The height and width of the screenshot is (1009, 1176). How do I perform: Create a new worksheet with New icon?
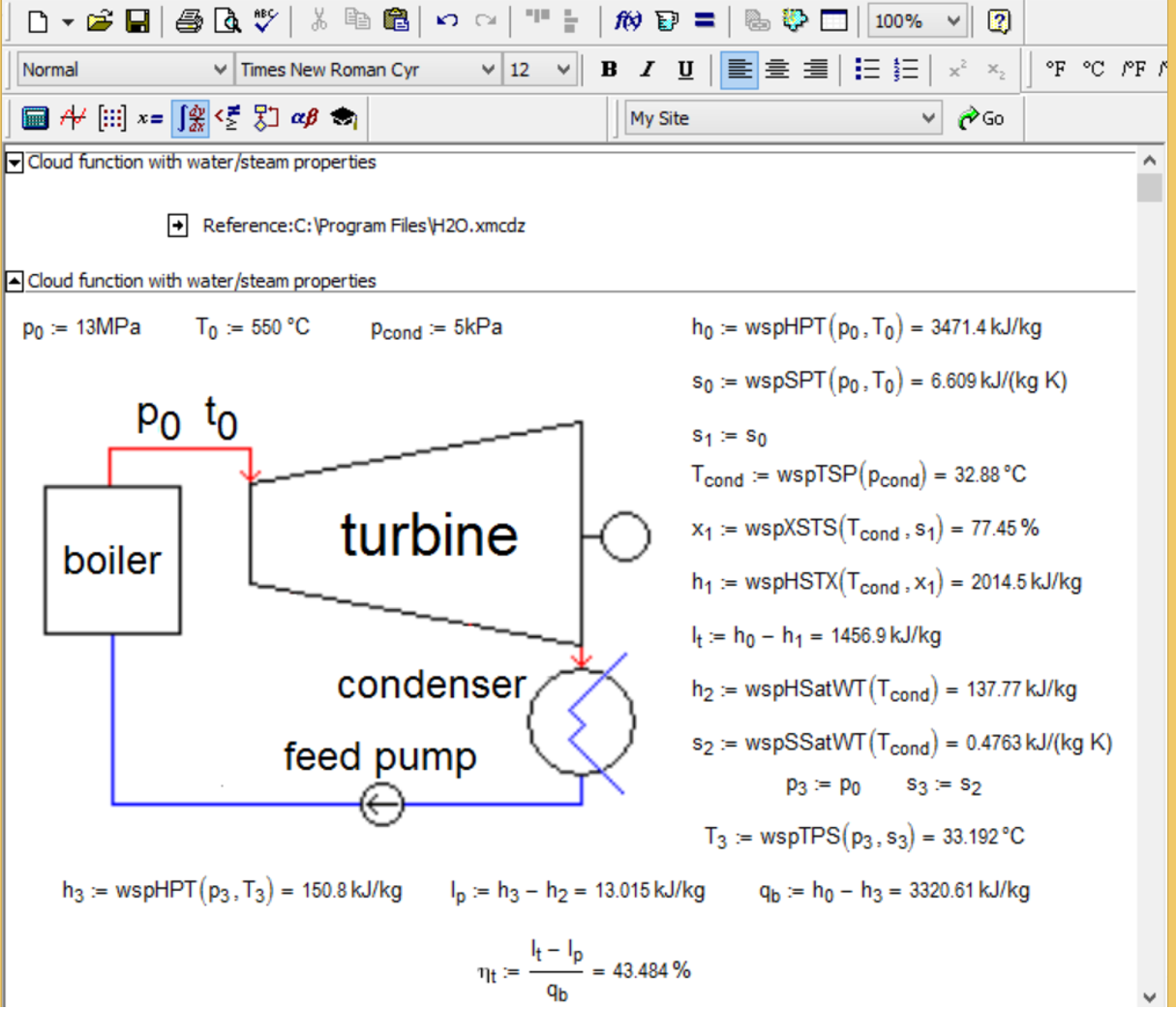coord(37,20)
